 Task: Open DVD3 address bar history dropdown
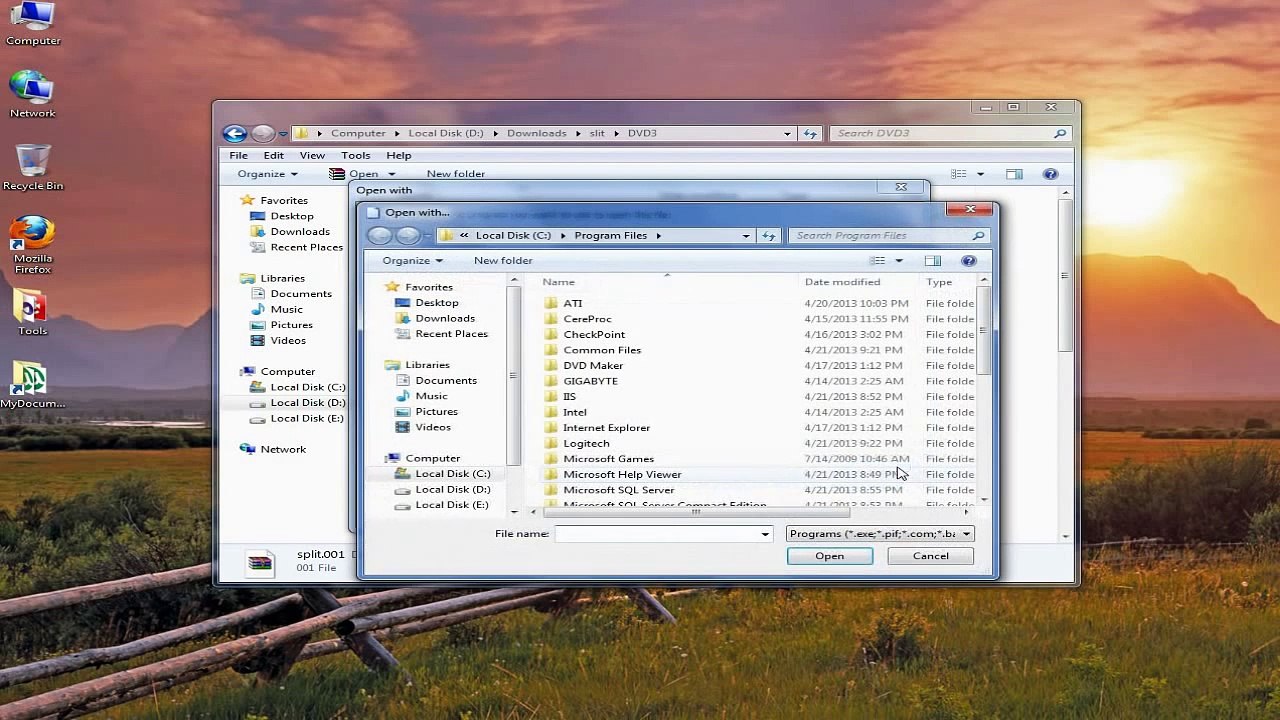tap(787, 133)
